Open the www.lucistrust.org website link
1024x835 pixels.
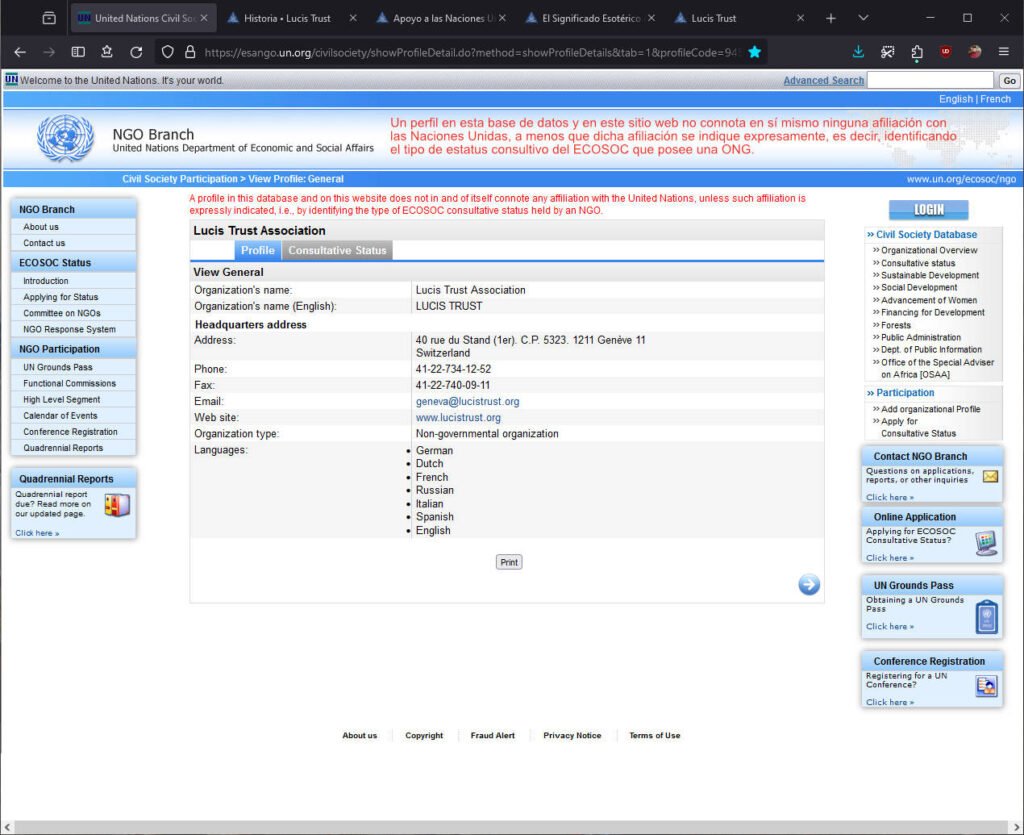click(x=458, y=418)
